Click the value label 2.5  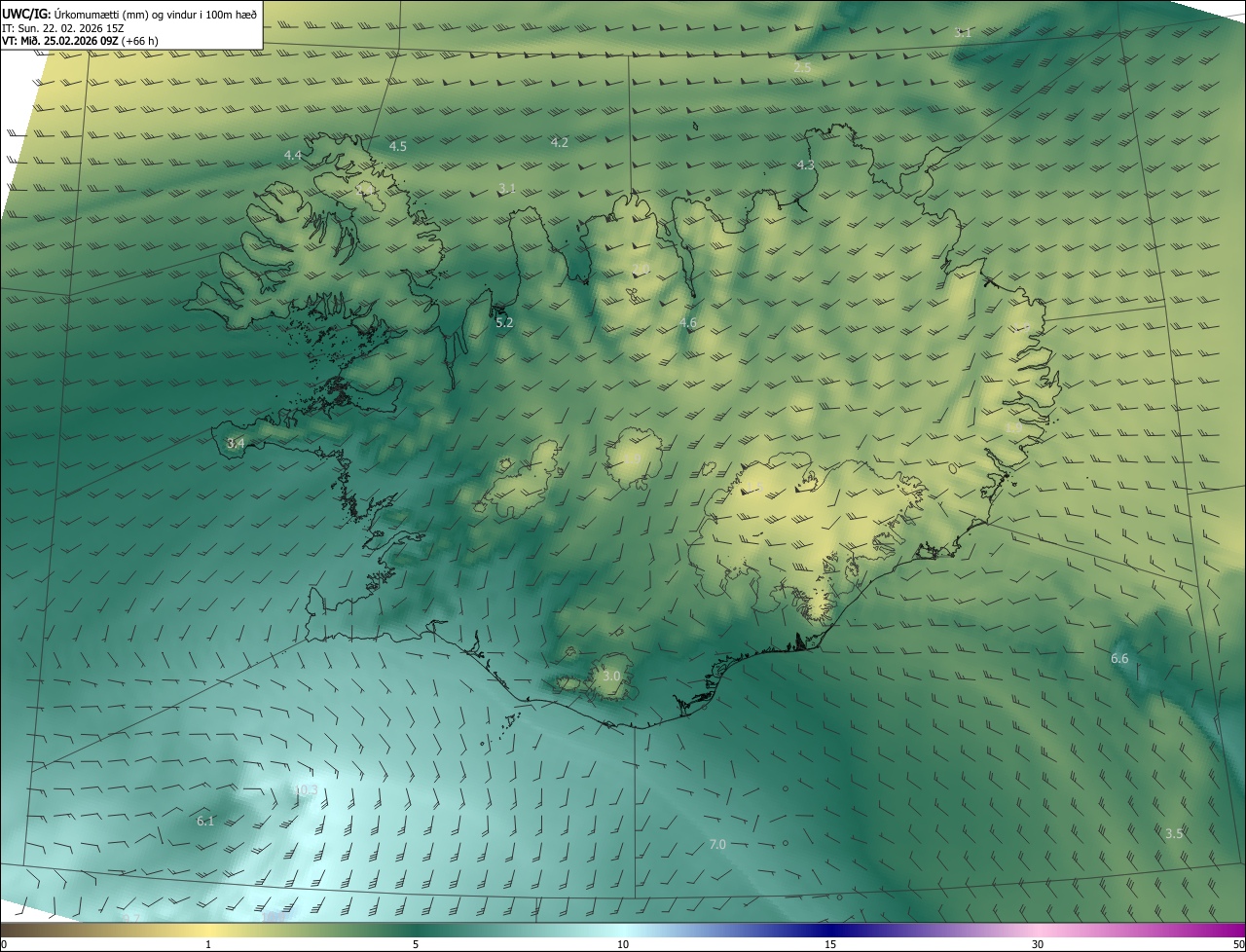[802, 67]
